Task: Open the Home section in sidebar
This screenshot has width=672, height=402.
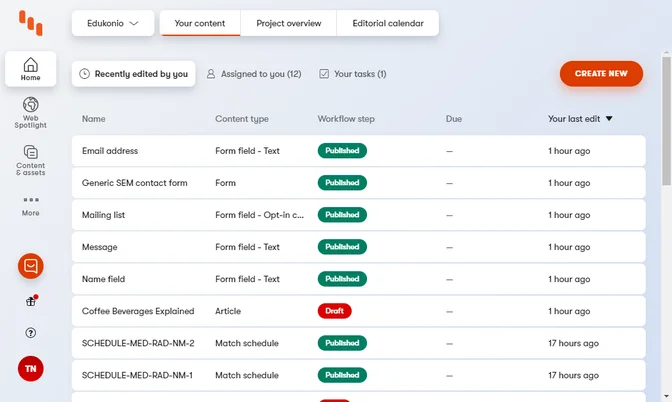Action: [x=30, y=69]
